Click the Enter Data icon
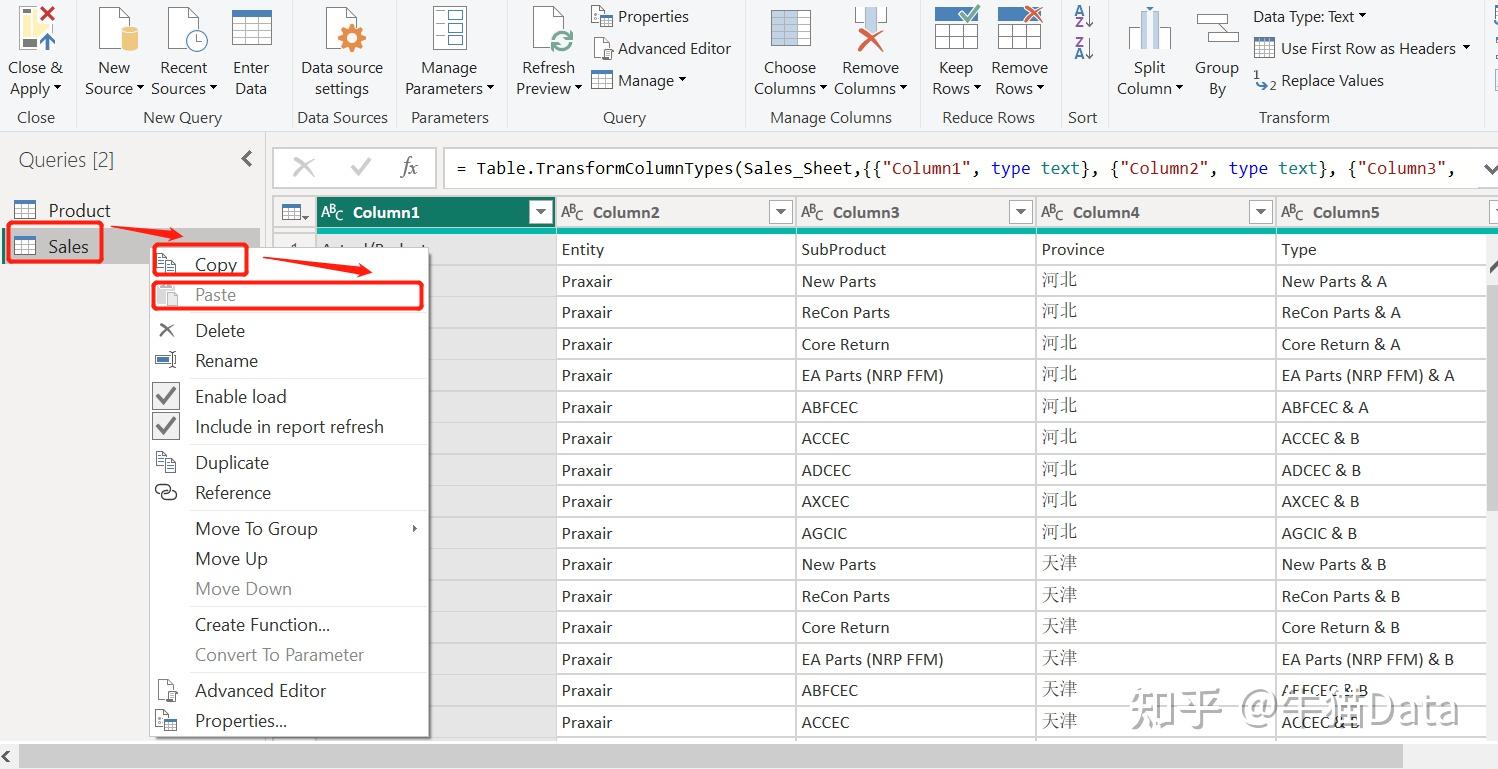The image size is (1498, 769). tap(250, 30)
